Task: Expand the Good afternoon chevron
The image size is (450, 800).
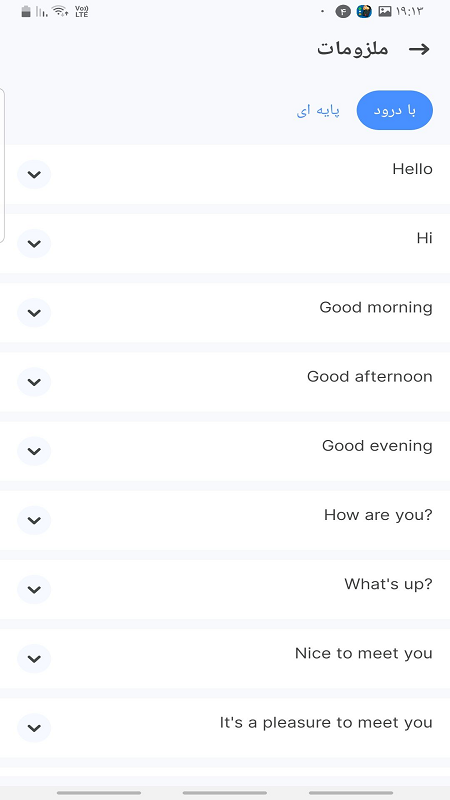Action: [x=34, y=382]
